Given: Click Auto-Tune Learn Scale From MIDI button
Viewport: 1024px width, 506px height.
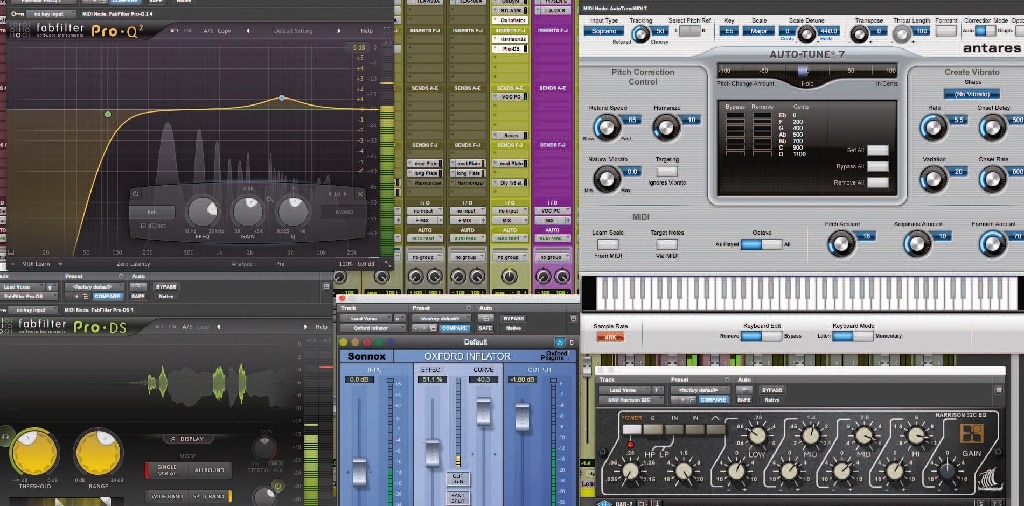Looking at the screenshot, I should (x=607, y=244).
